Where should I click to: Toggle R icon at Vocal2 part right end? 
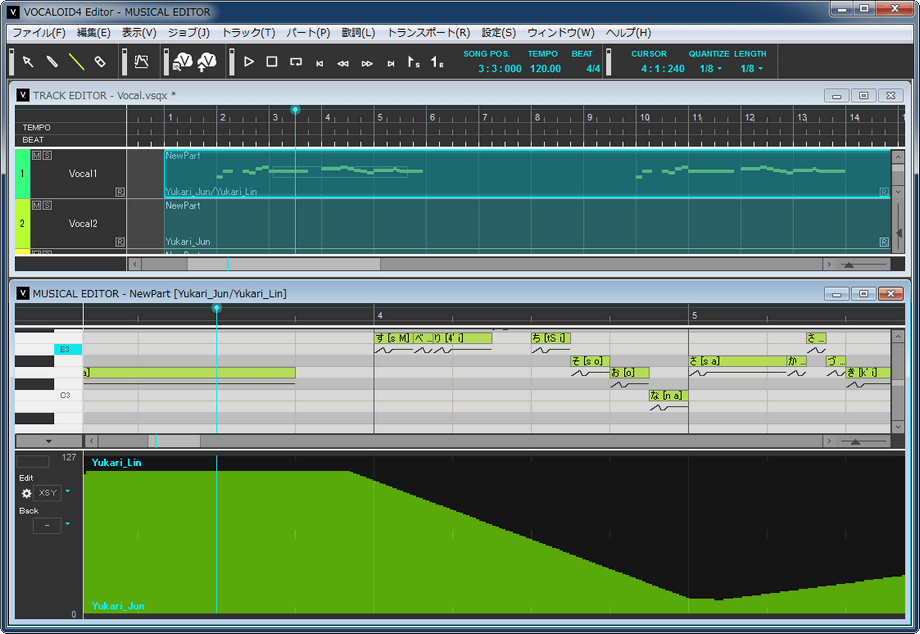(x=884, y=242)
